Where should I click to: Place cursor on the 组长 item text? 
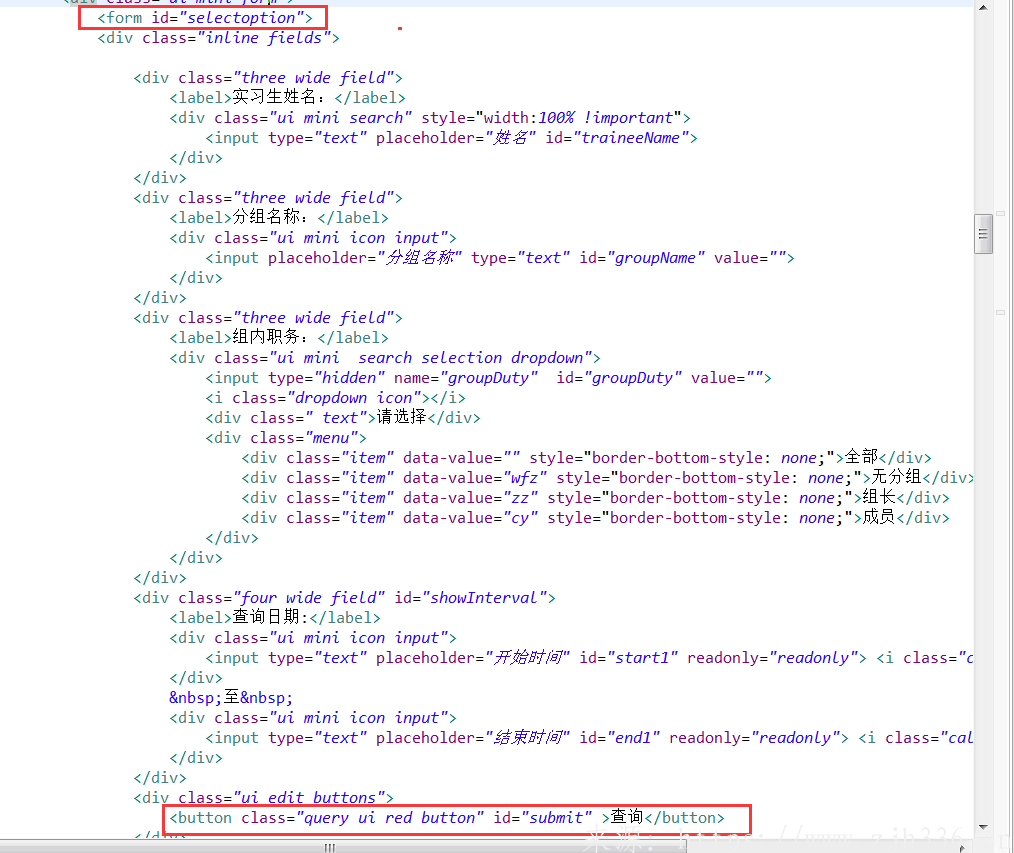click(879, 498)
